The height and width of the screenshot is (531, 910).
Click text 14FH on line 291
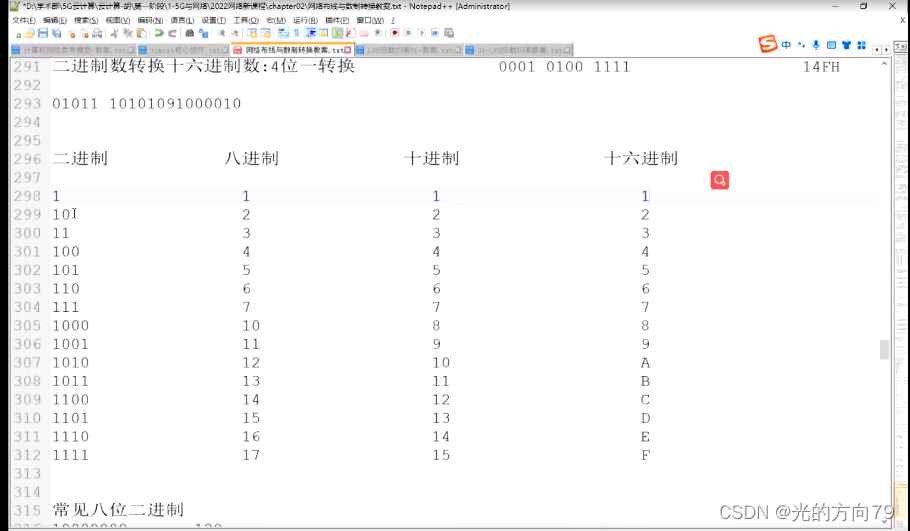[821, 67]
